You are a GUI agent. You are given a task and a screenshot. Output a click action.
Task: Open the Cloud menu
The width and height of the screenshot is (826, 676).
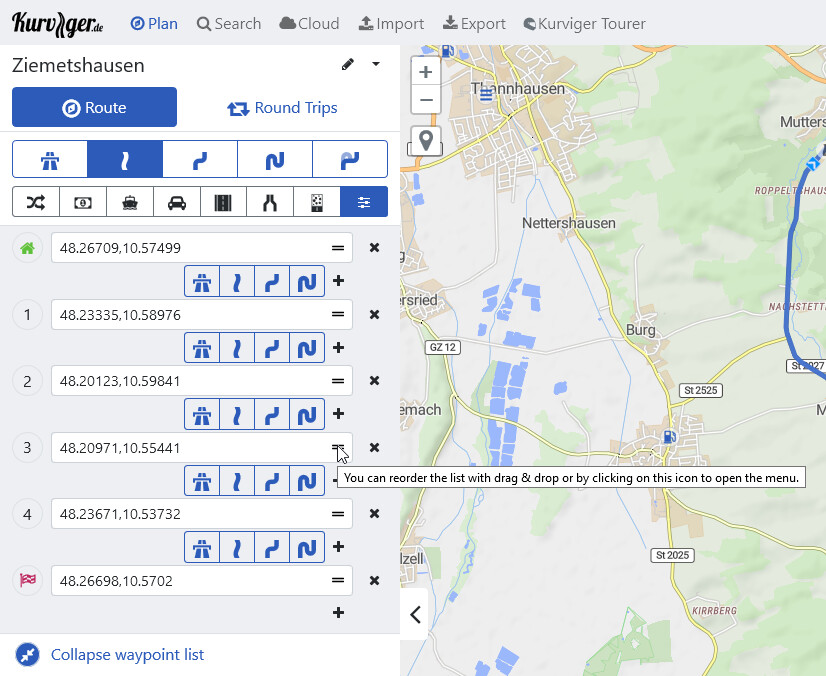(309, 24)
